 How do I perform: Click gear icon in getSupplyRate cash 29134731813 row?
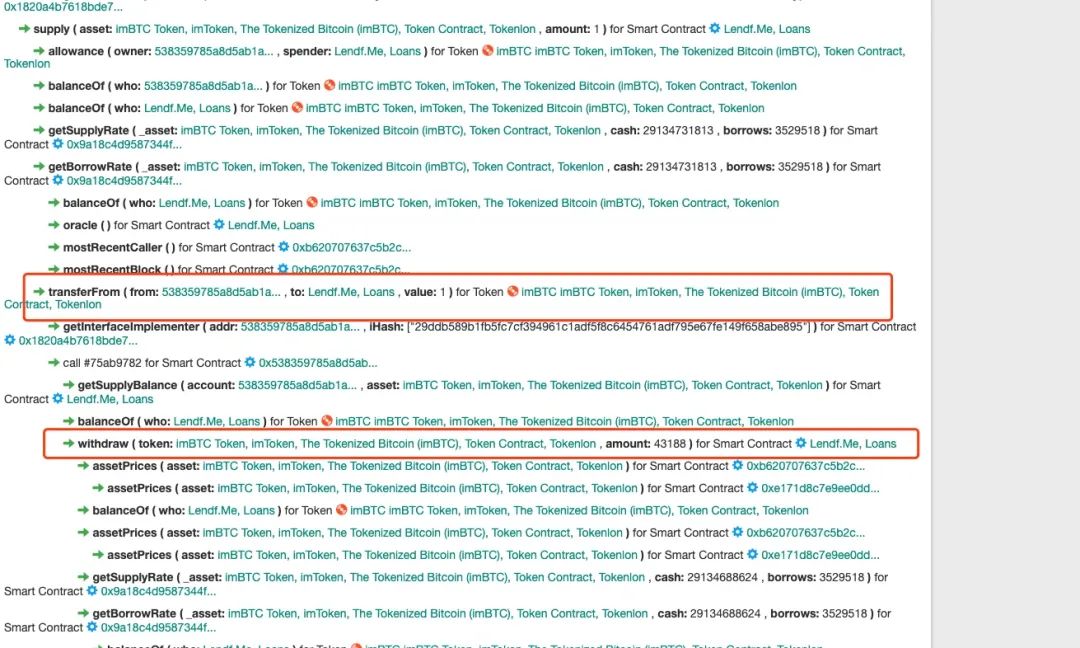[x=58, y=144]
